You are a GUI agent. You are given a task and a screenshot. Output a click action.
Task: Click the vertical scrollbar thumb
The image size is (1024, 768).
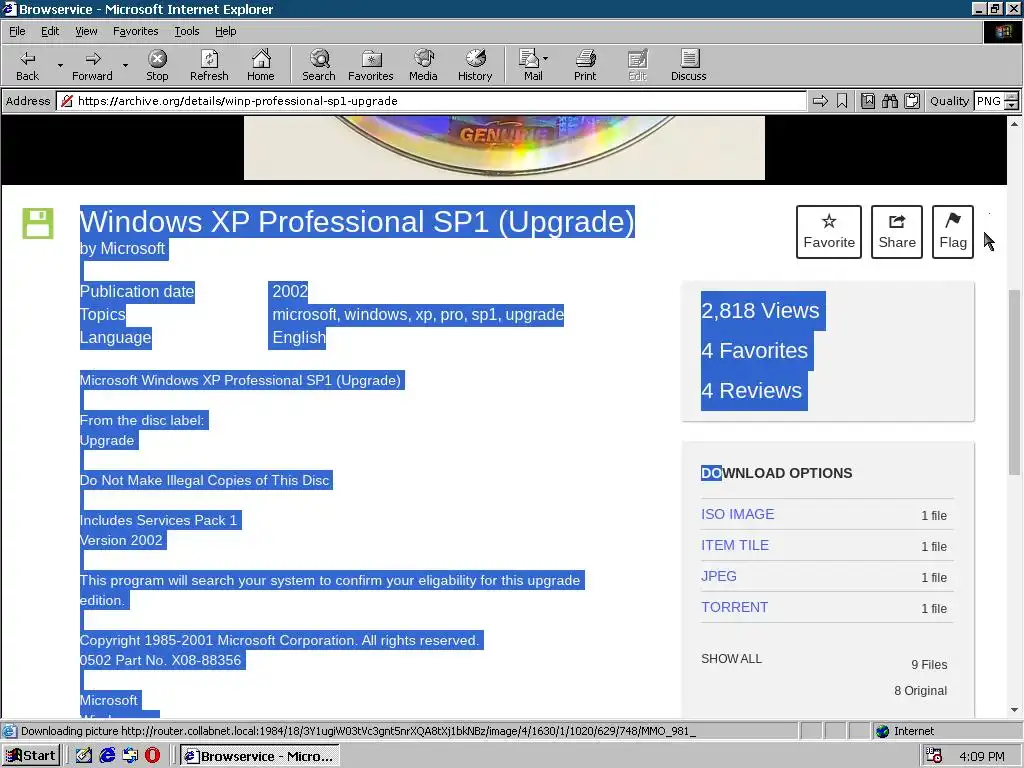click(x=1014, y=382)
